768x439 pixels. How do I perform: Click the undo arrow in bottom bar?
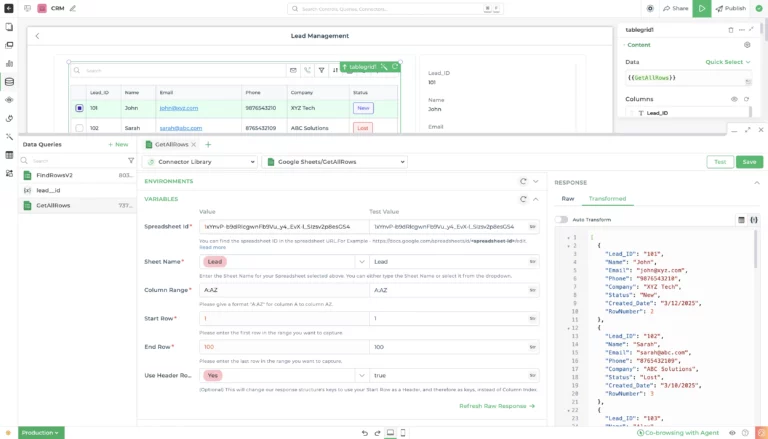click(x=364, y=432)
